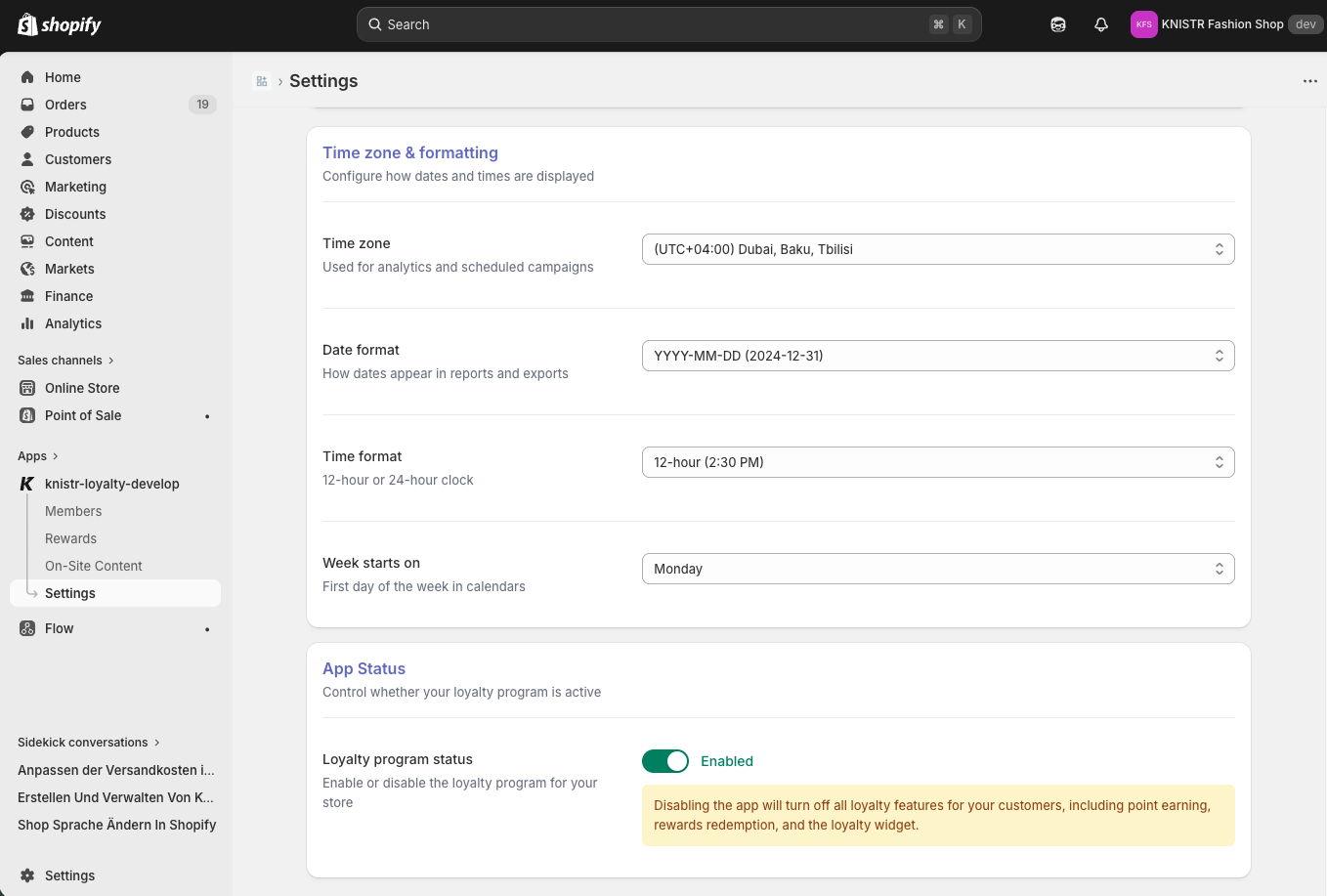Expand the Apps section
Image resolution: width=1327 pixels, height=896 pixels.
[38, 456]
